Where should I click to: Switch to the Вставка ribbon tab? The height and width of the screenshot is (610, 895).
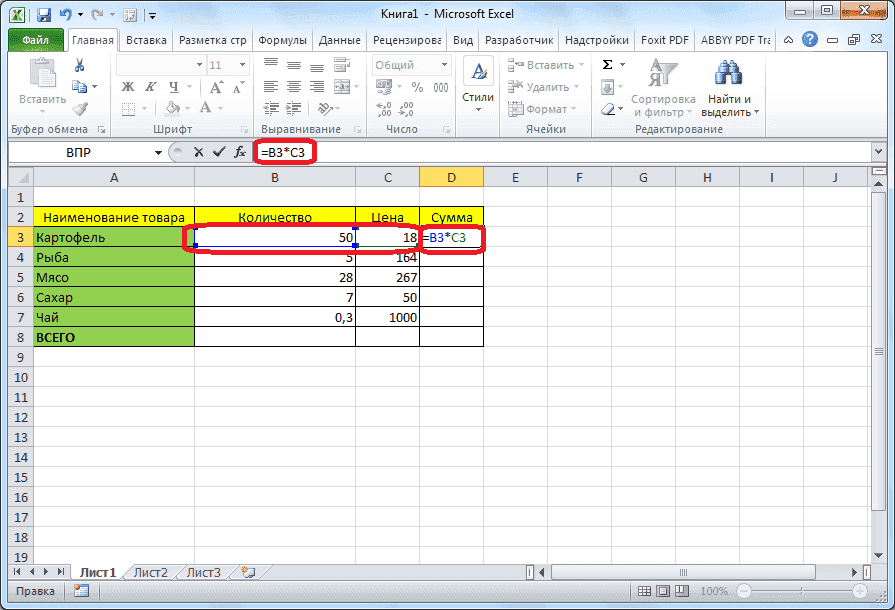click(x=145, y=40)
